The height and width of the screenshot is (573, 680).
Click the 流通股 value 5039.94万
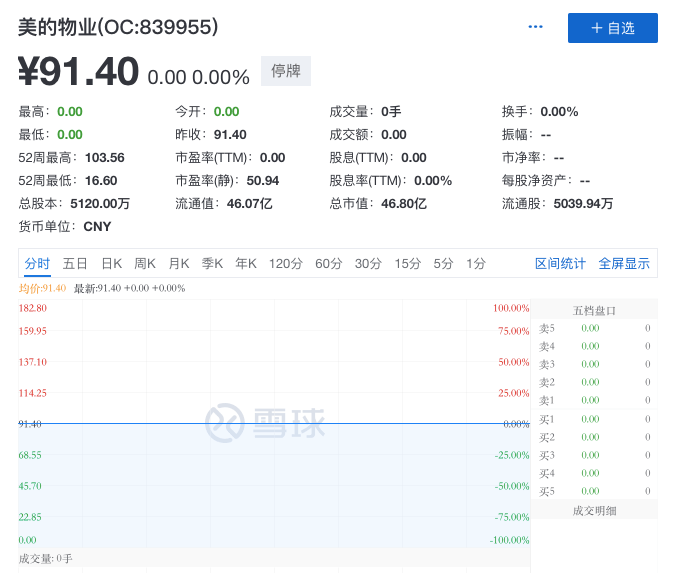[x=583, y=203]
